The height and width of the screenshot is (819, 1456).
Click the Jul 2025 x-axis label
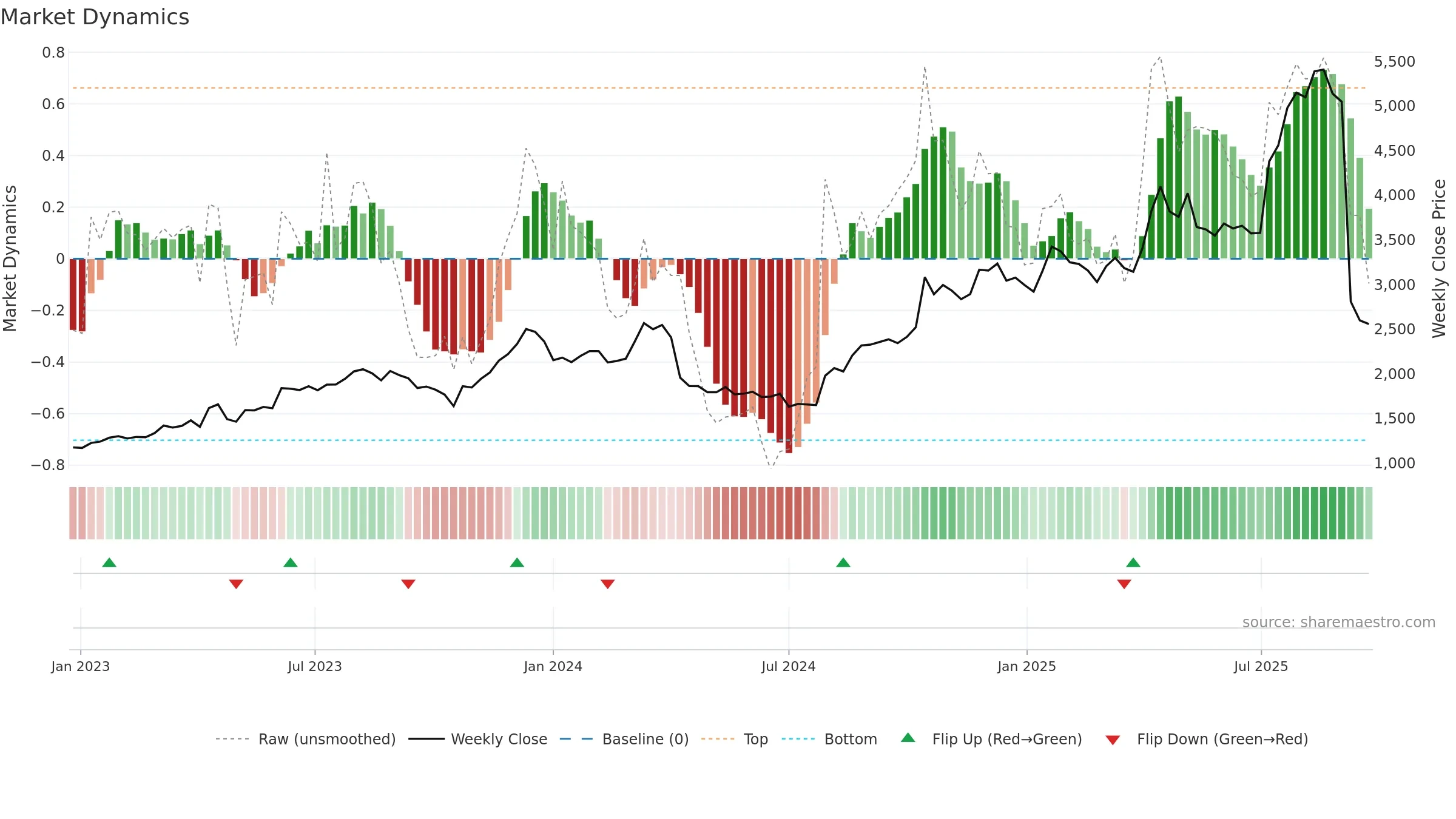pyautogui.click(x=1261, y=666)
